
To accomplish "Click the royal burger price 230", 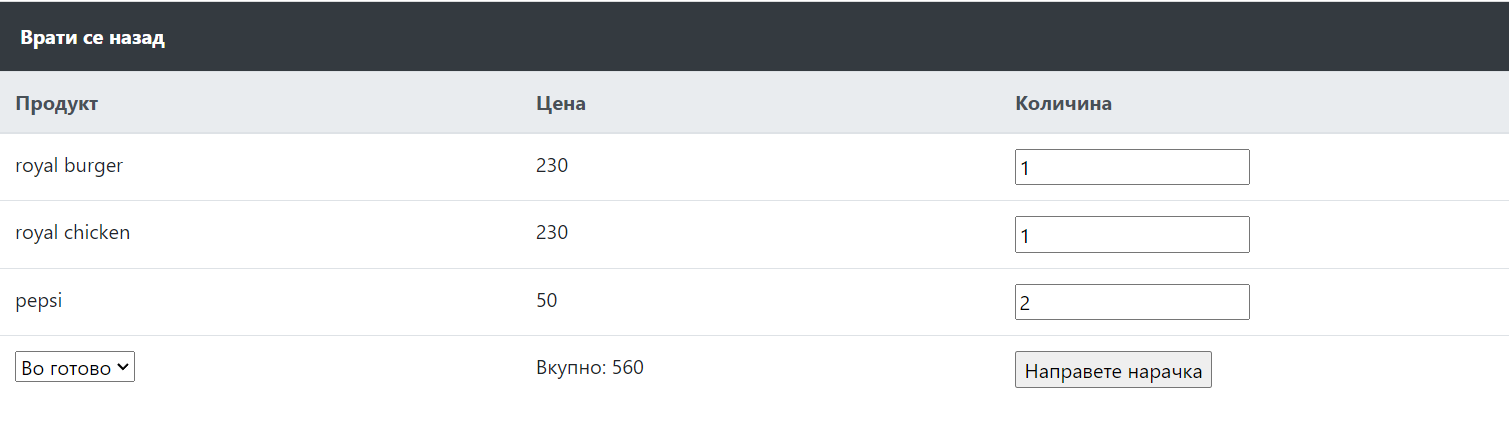I will coord(552,166).
